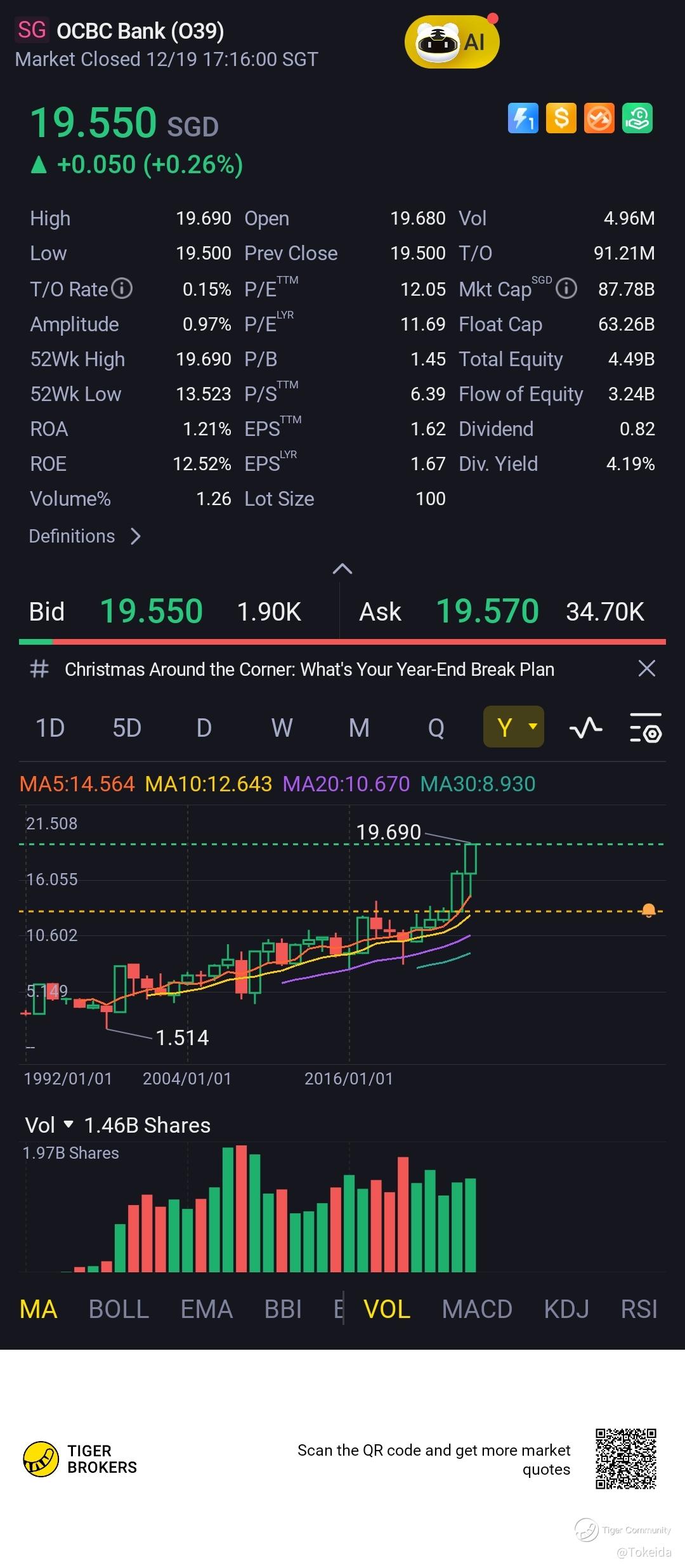The image size is (685, 1568).
Task: Toggle the BOLL overlay indicator
Action: pyautogui.click(x=119, y=1309)
